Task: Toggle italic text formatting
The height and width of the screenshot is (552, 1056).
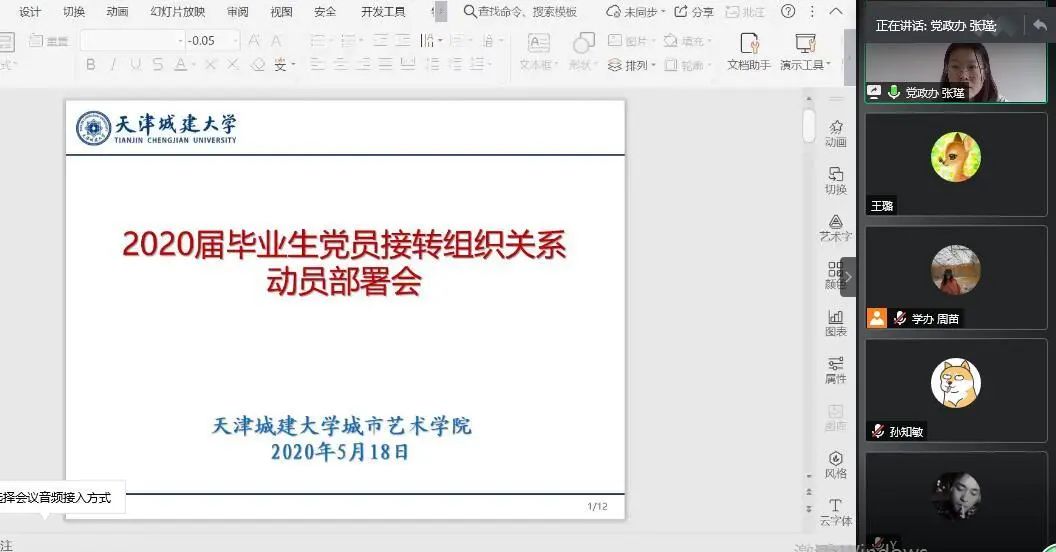Action: [113, 65]
